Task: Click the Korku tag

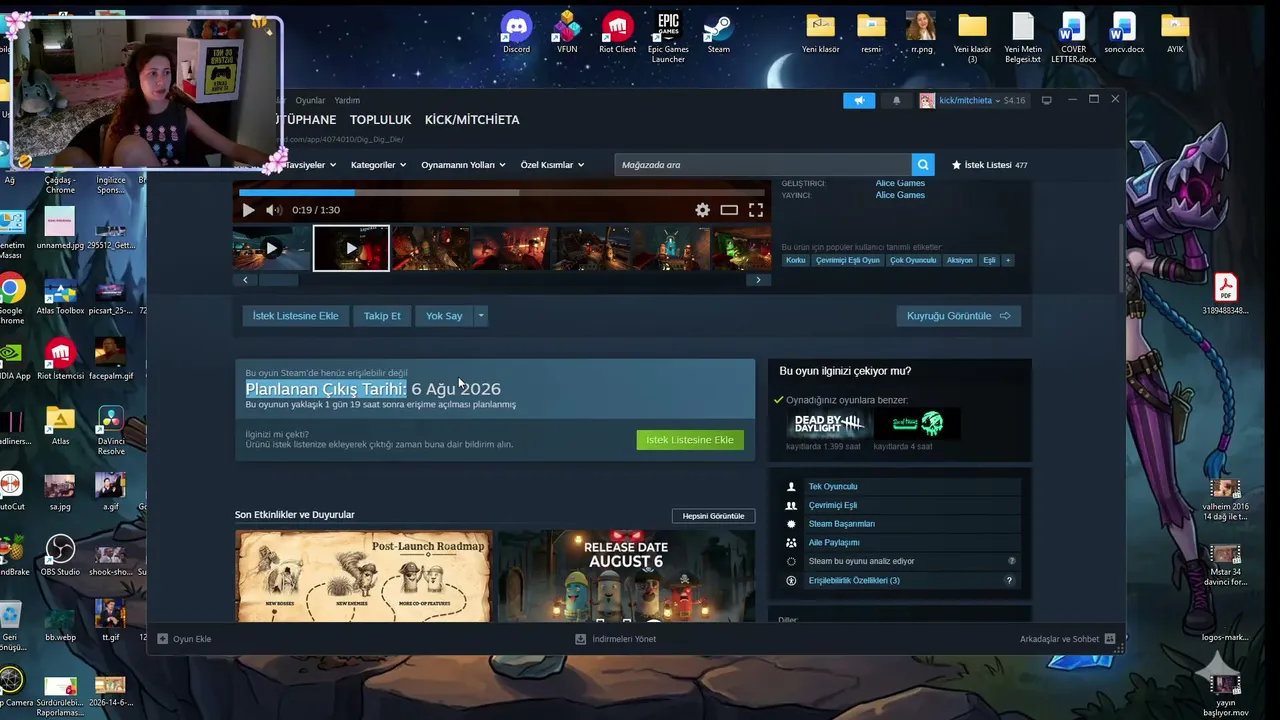Action: tap(796, 260)
